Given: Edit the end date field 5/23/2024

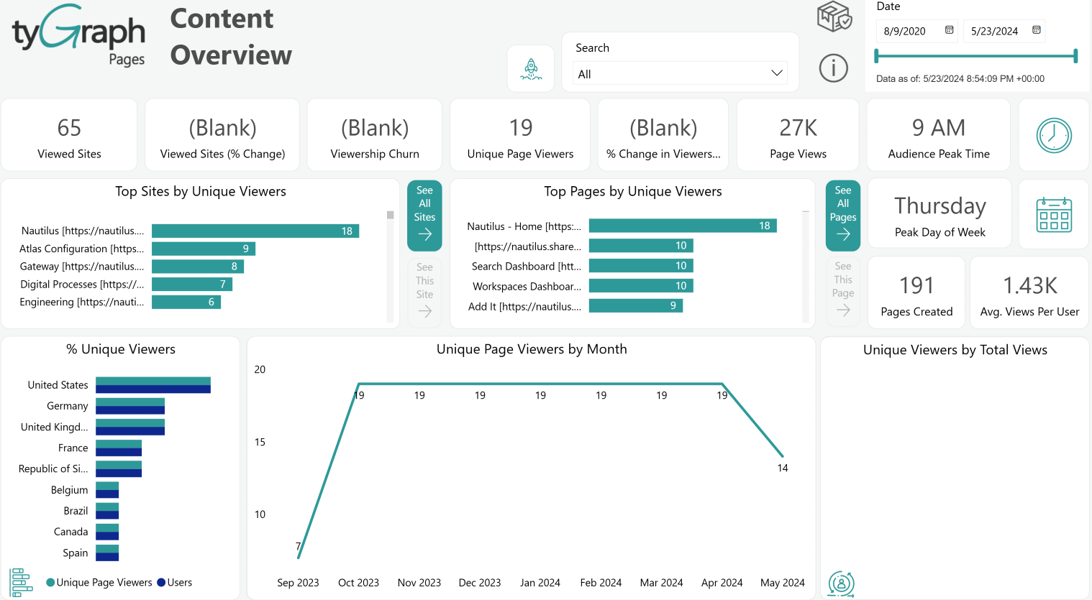Looking at the screenshot, I should 1004,31.
